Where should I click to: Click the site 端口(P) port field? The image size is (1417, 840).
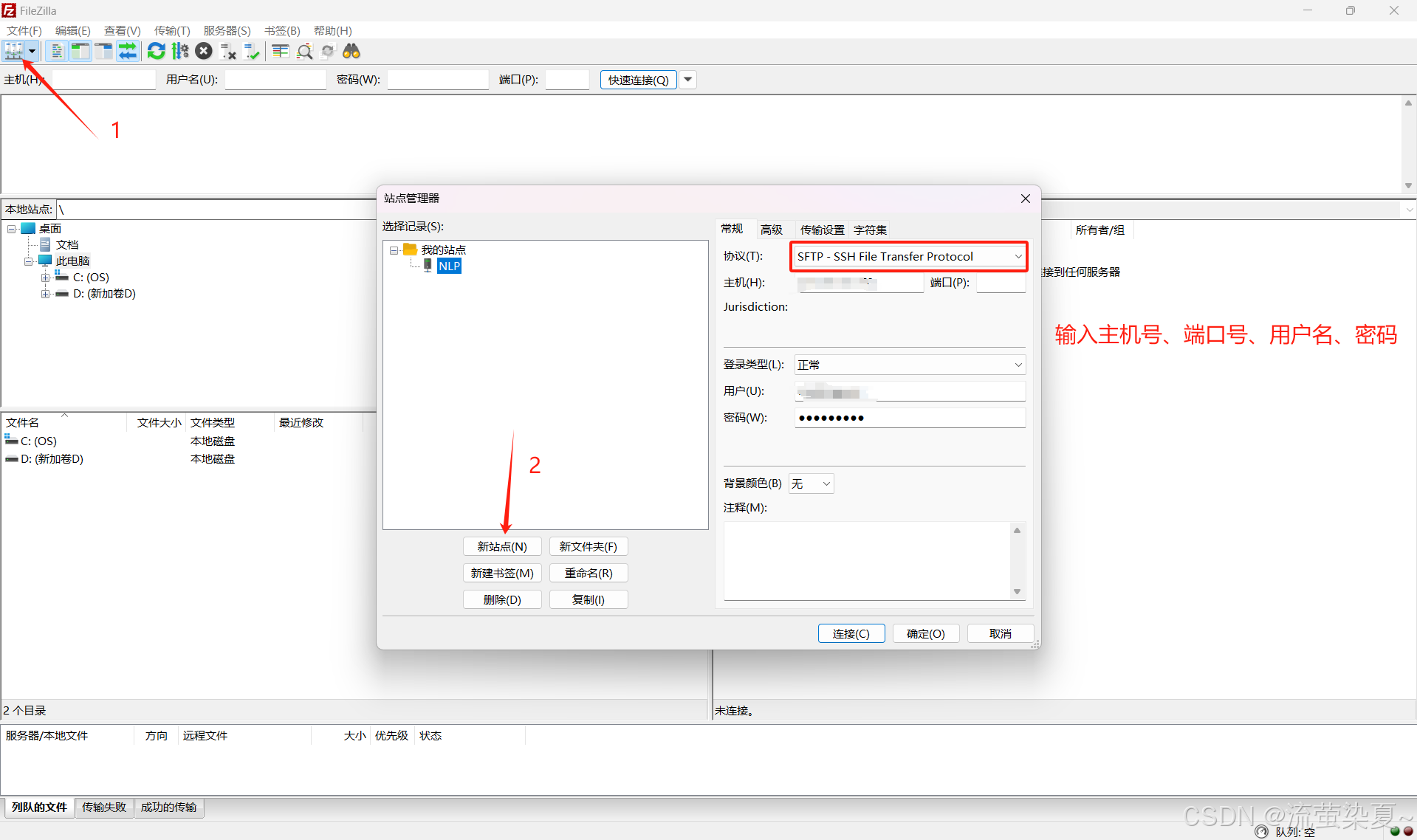pos(1001,283)
